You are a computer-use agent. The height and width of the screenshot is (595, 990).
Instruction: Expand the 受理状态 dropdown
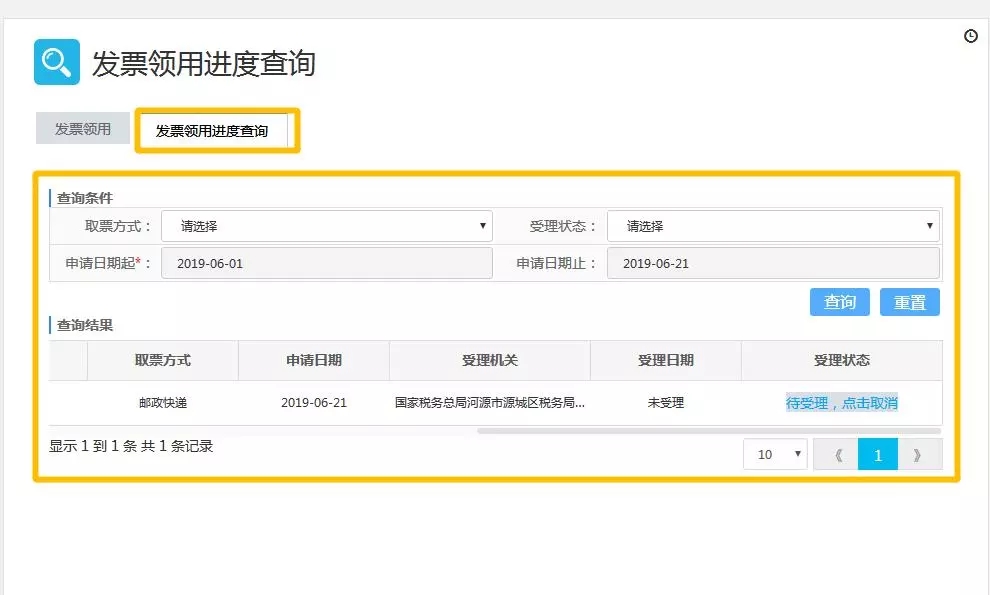click(x=772, y=226)
